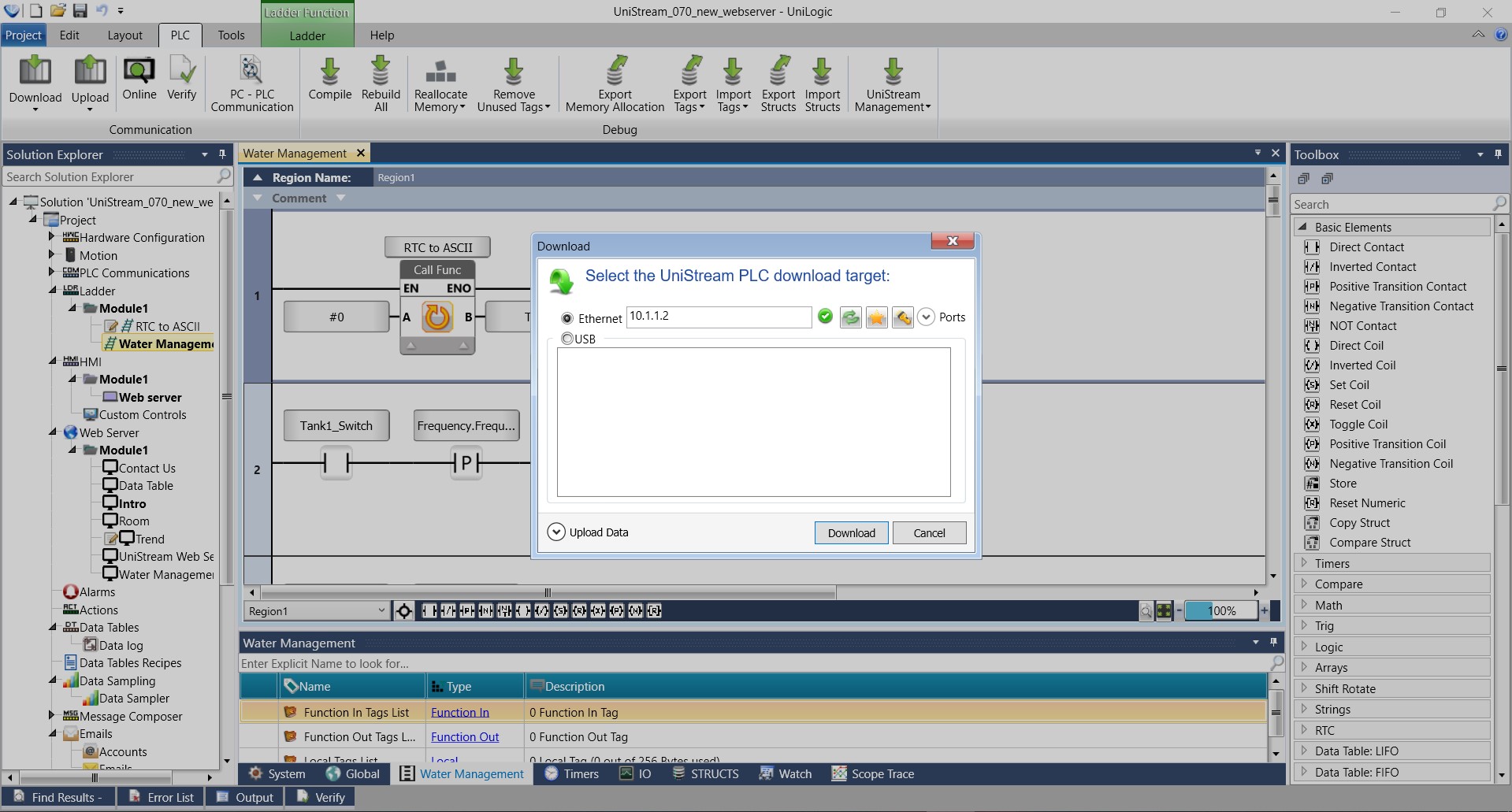Open the Tools ribbon tab
This screenshot has width=1512, height=812.
tap(231, 35)
